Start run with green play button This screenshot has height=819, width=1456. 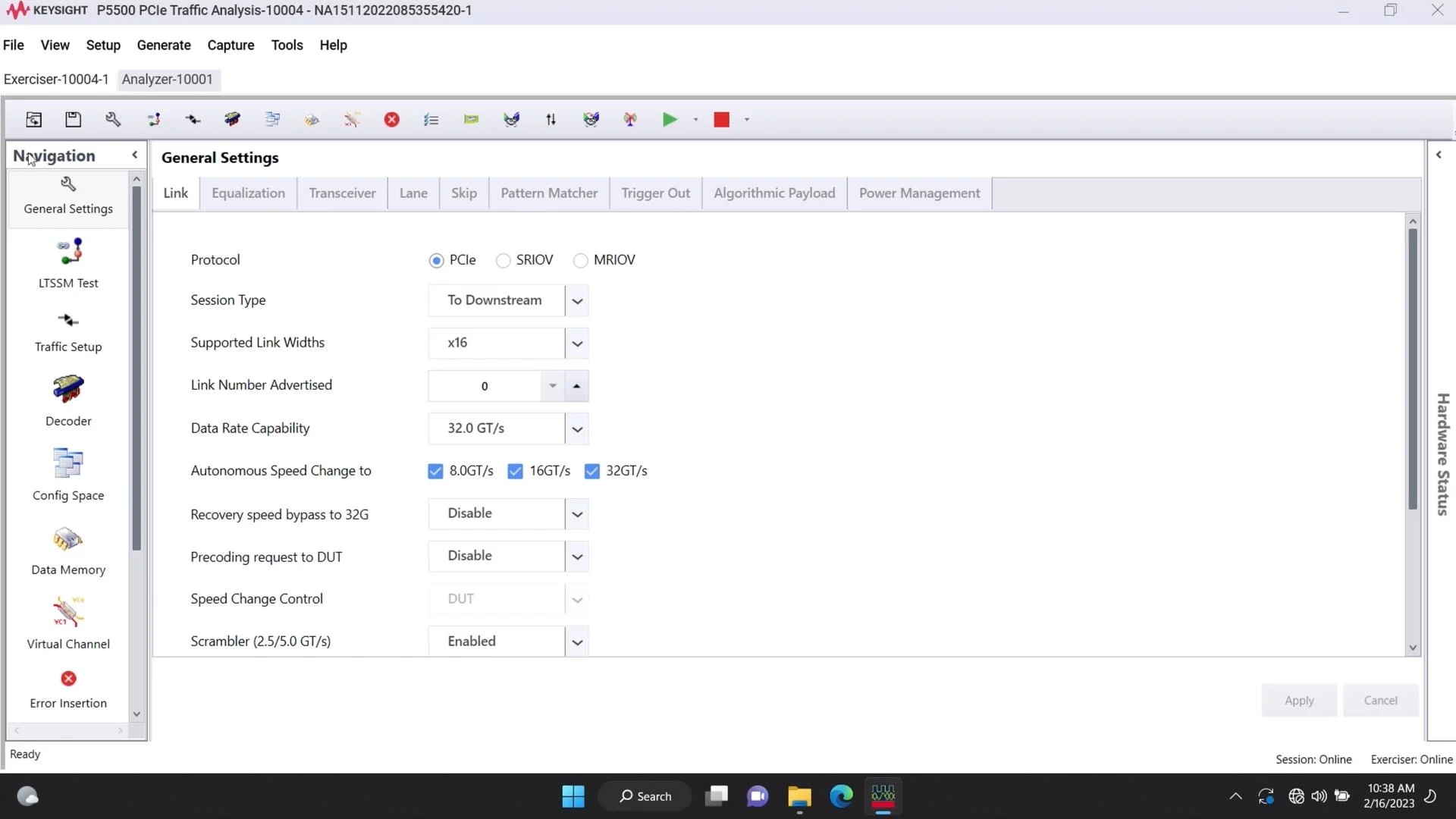tap(670, 119)
